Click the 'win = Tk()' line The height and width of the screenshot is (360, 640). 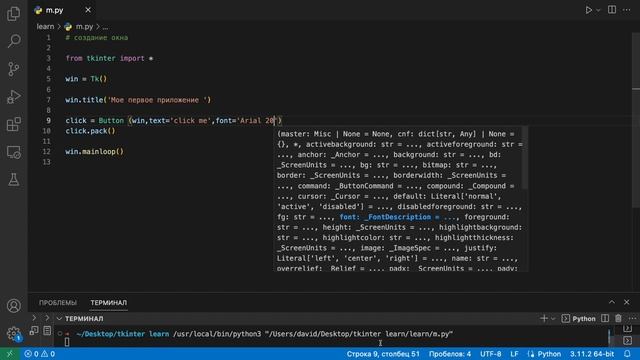point(86,79)
